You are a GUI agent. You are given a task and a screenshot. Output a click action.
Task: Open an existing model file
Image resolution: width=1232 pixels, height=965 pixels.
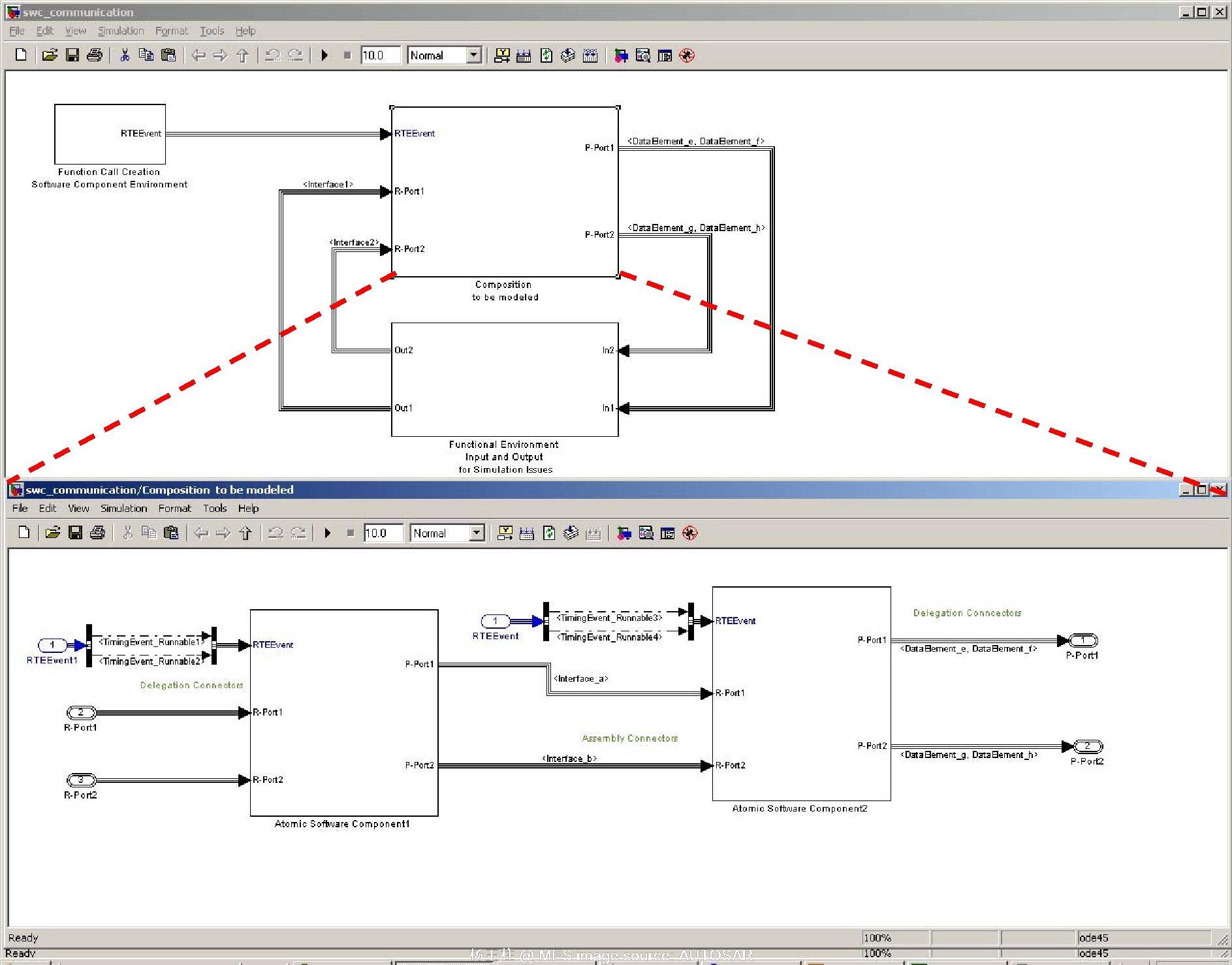point(50,55)
